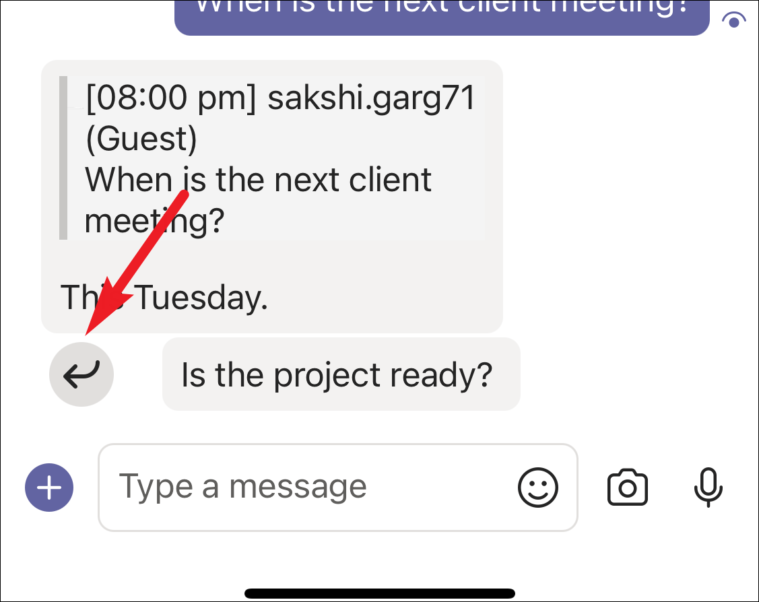
Task: Tap the gray vertical quote bar
Action: pyautogui.click(x=63, y=158)
